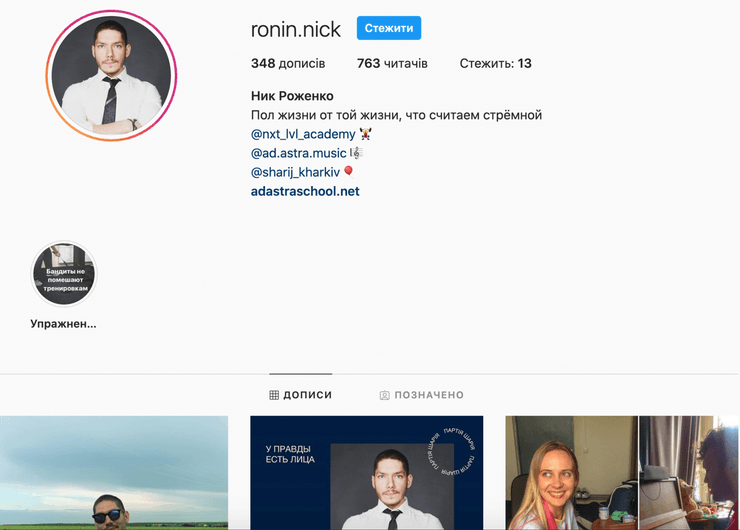Click the Ник Роженко display name

(292, 96)
